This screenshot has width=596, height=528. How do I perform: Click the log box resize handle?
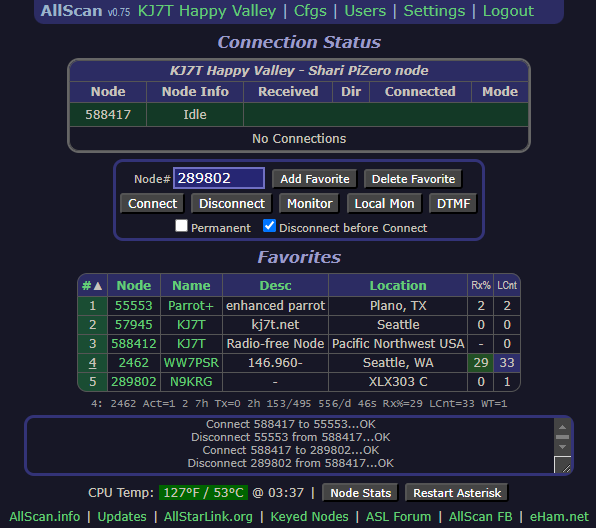coord(563,465)
